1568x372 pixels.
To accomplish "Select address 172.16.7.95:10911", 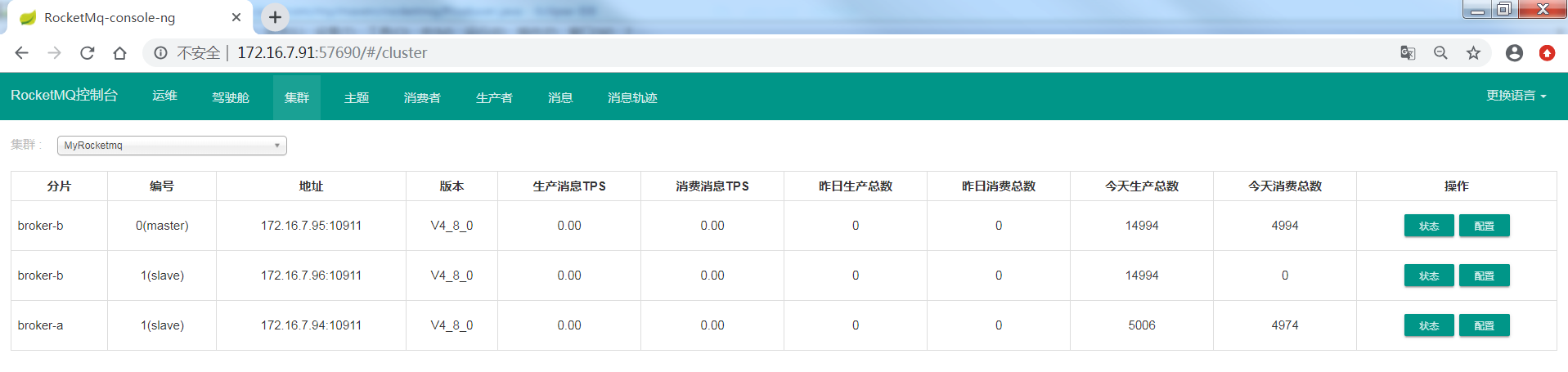I will [x=311, y=226].
